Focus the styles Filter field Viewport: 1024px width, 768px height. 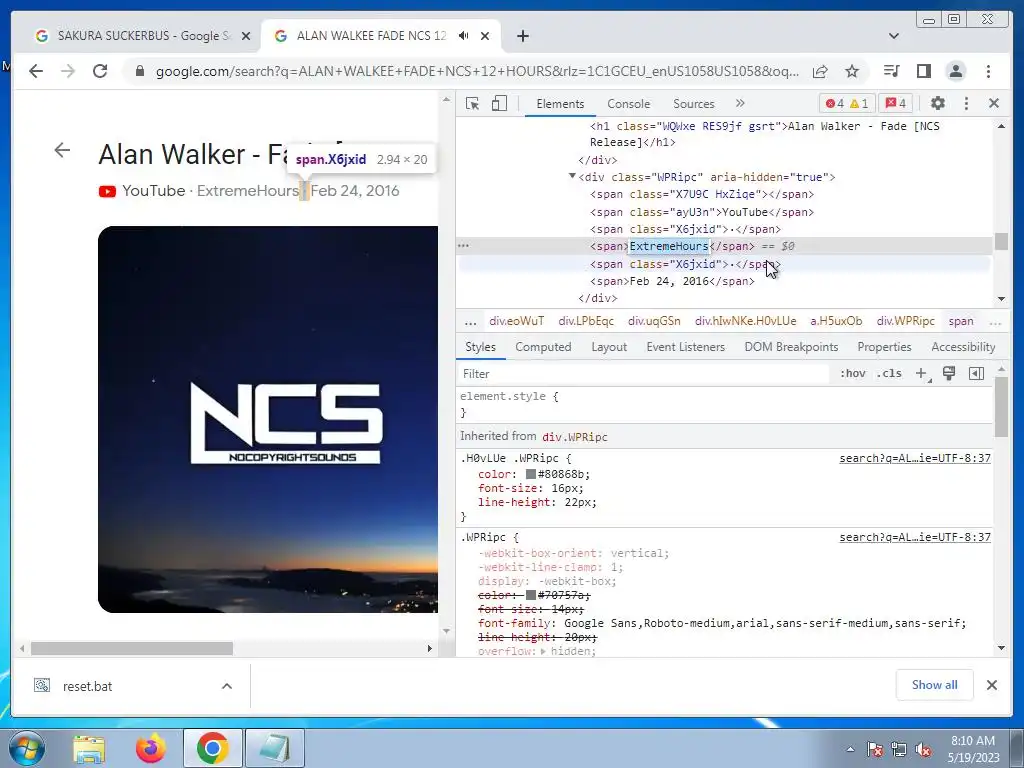[643, 374]
